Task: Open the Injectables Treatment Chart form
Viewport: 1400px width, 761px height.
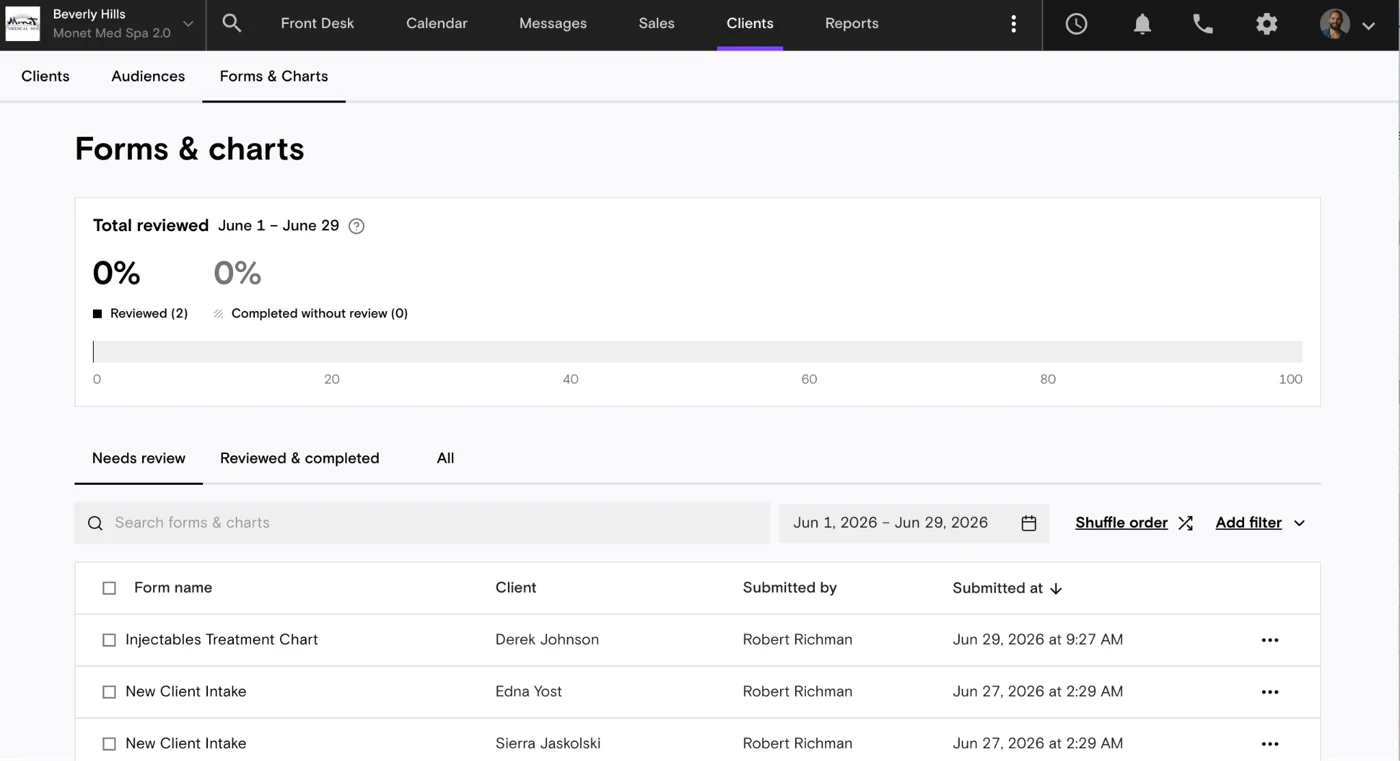Action: click(x=222, y=640)
